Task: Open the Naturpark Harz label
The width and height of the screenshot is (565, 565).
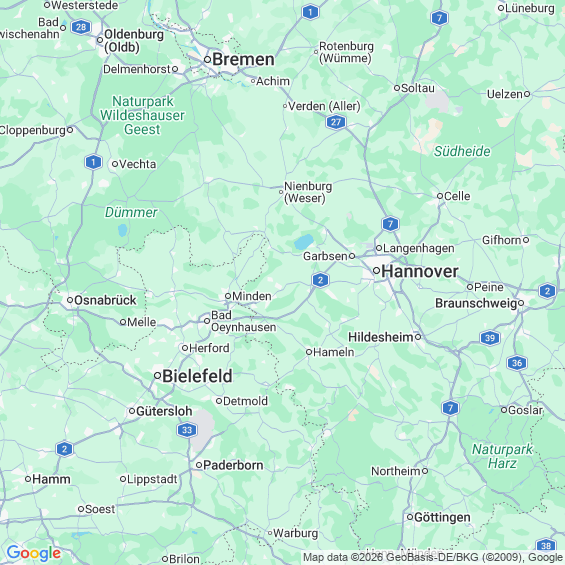Action: 502,456
